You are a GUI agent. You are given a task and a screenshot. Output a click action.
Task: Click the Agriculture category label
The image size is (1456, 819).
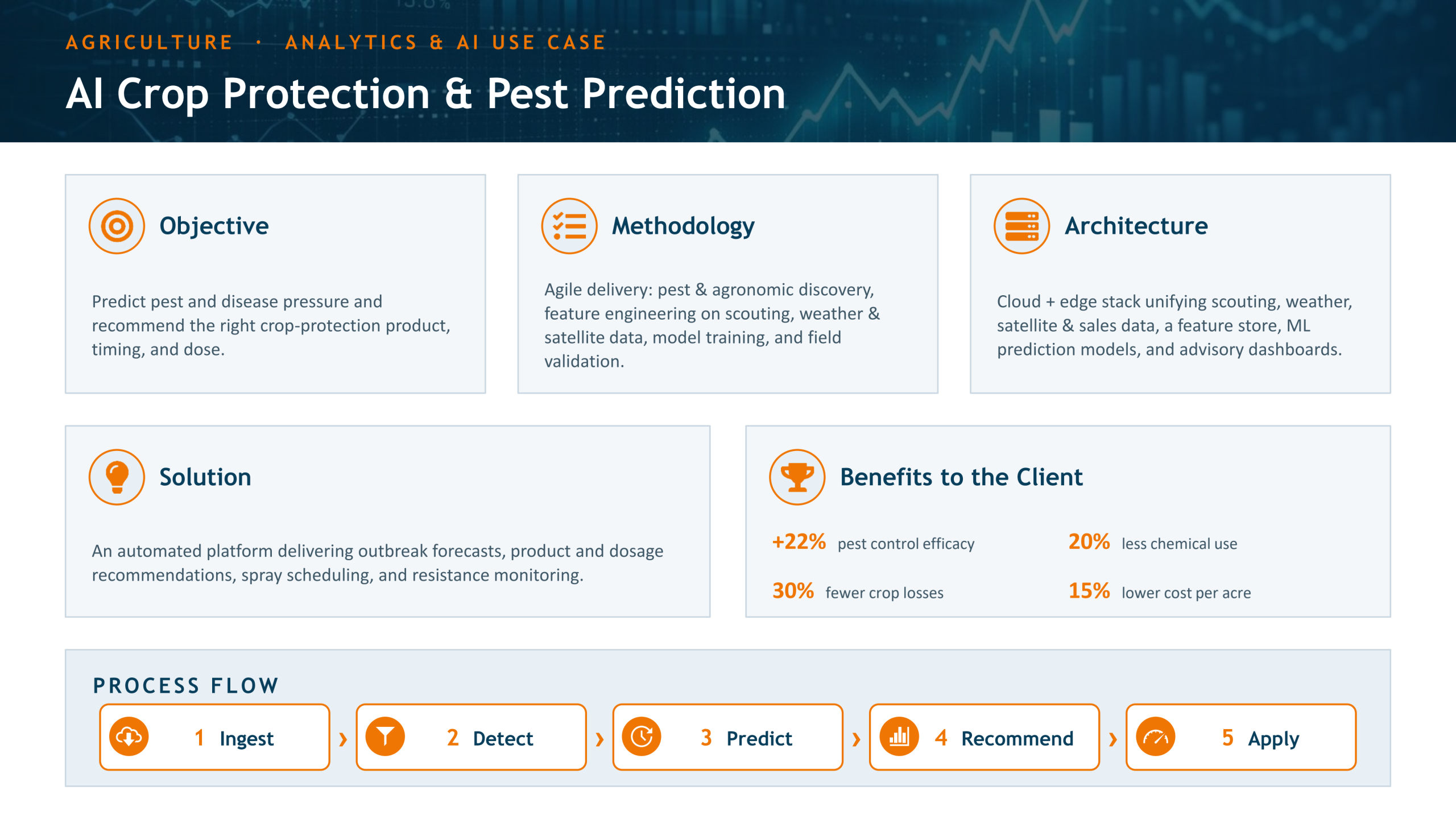(150, 43)
